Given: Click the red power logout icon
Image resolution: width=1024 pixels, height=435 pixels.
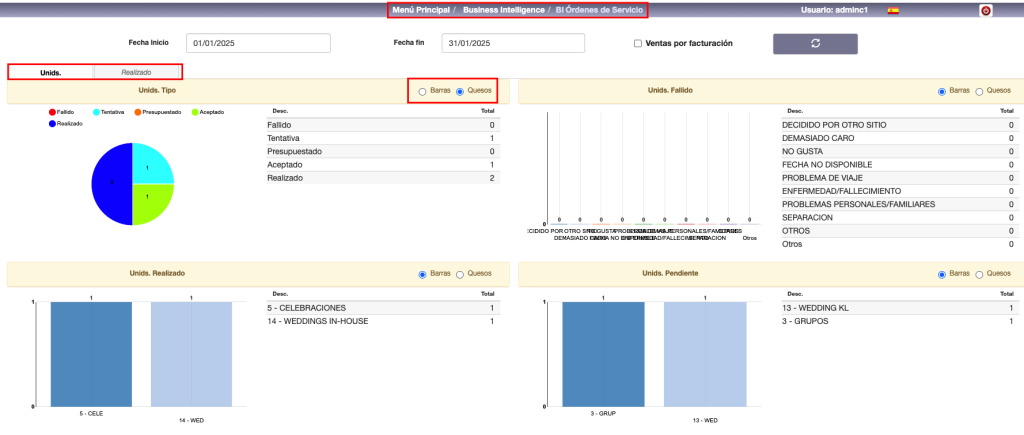Looking at the screenshot, I should [985, 11].
